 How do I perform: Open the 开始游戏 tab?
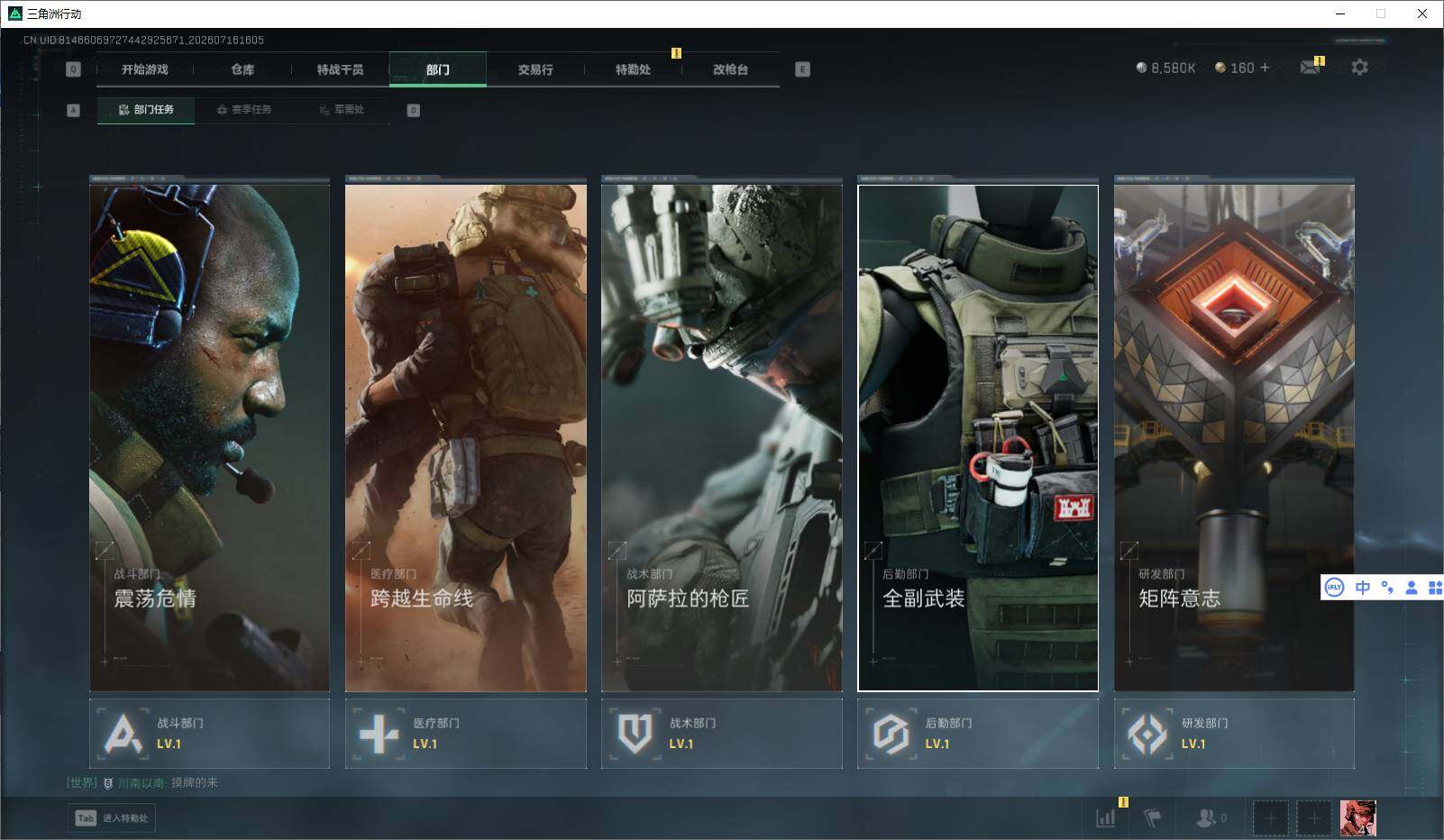click(x=145, y=69)
